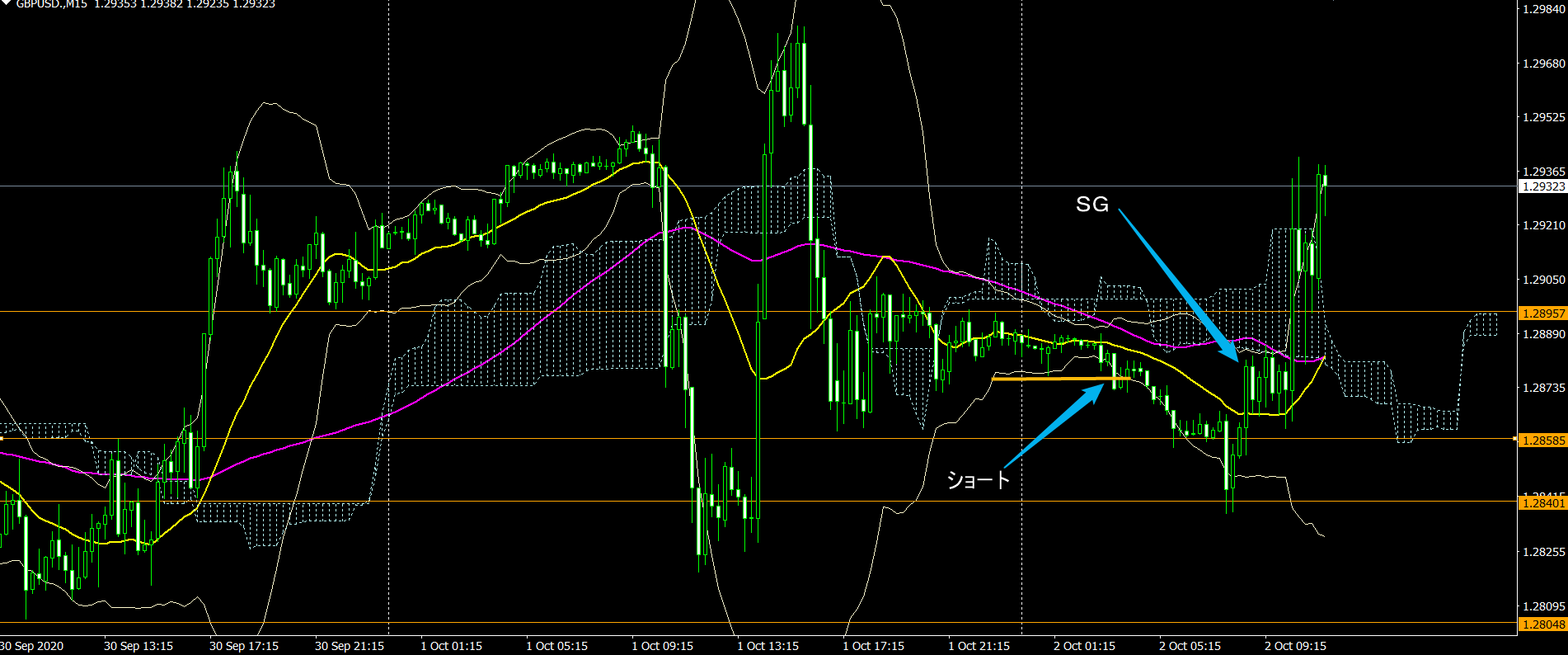
Task: Click the orange price tag 1.28957
Action: (1542, 313)
